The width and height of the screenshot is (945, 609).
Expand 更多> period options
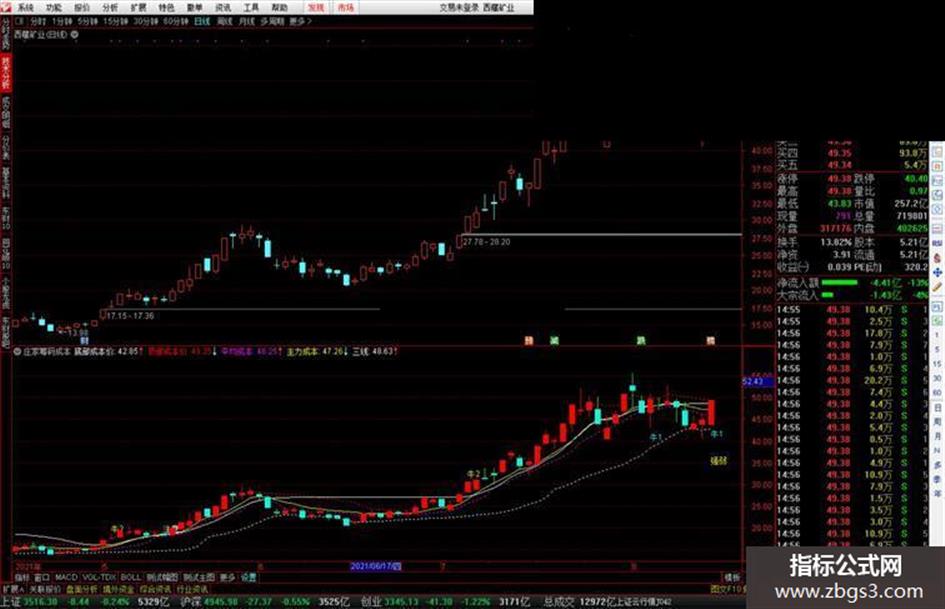tap(300, 21)
